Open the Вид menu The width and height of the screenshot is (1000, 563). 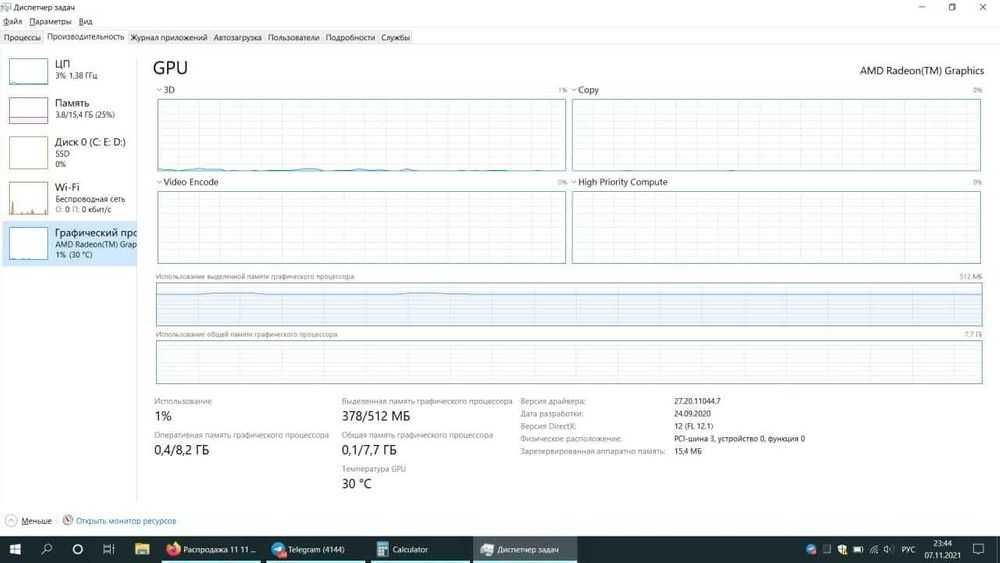click(85, 22)
